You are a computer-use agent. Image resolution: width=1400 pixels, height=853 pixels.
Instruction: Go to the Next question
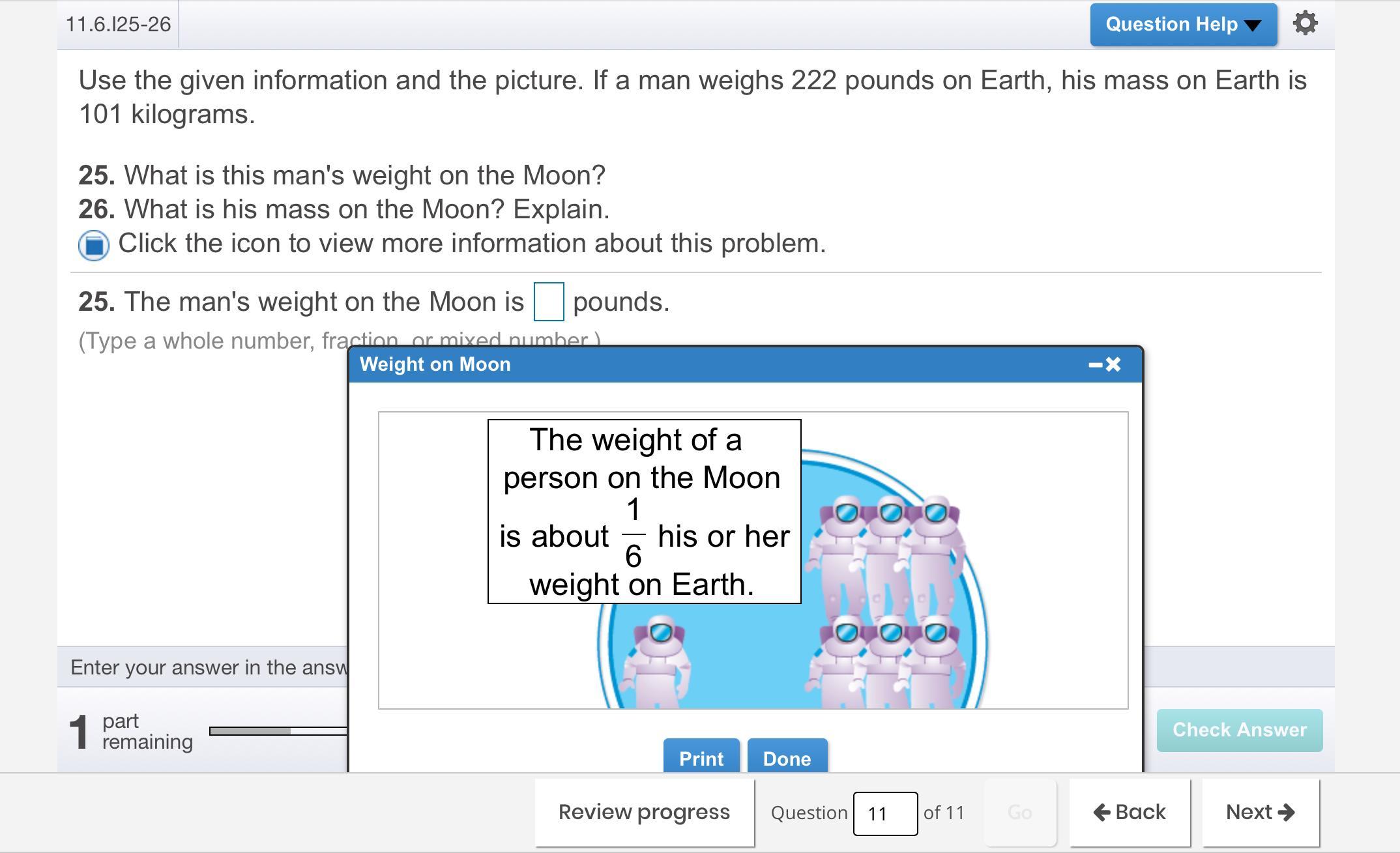pyautogui.click(x=1260, y=813)
